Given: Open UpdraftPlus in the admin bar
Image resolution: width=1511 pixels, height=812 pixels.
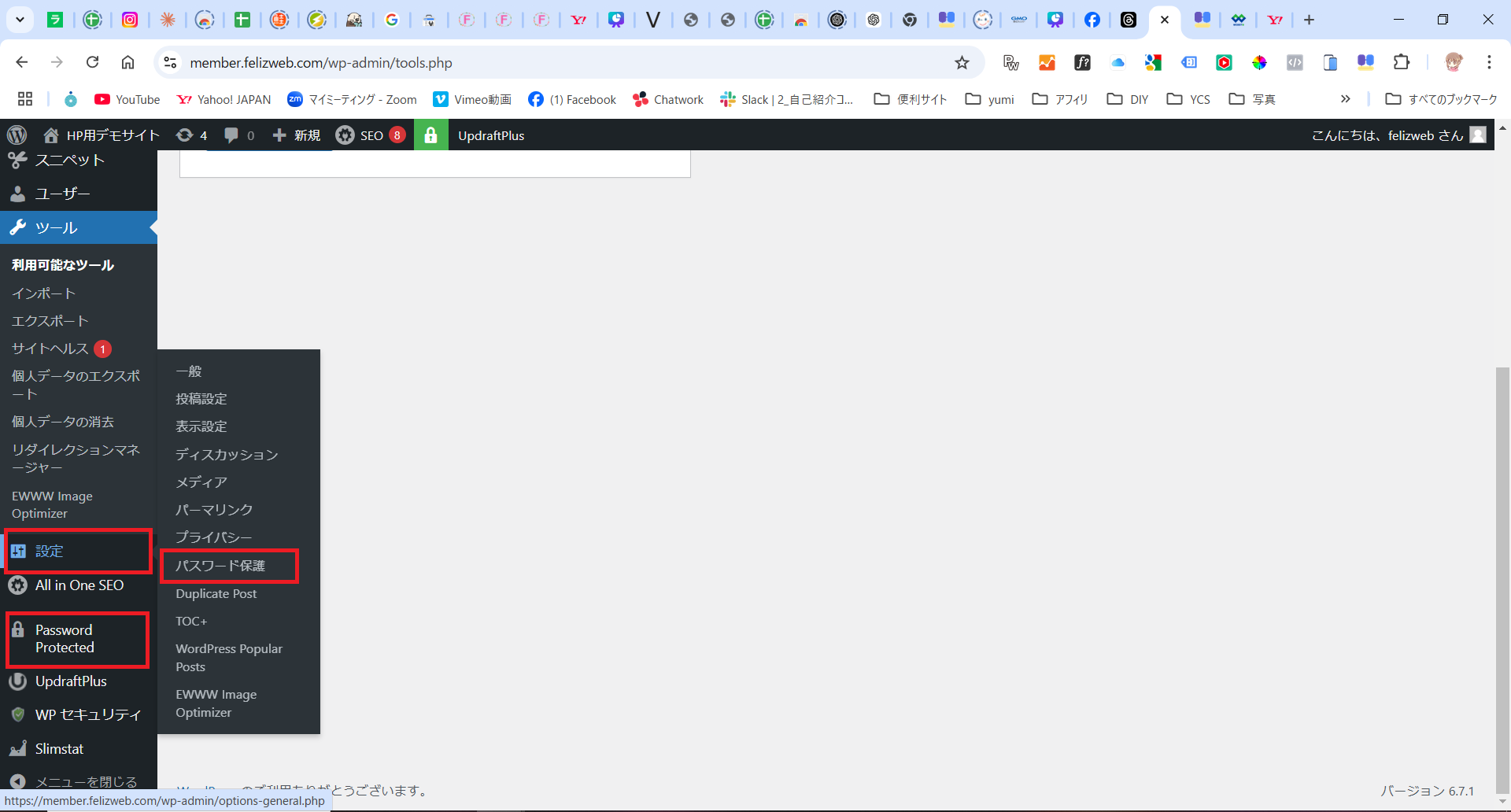Looking at the screenshot, I should [491, 135].
